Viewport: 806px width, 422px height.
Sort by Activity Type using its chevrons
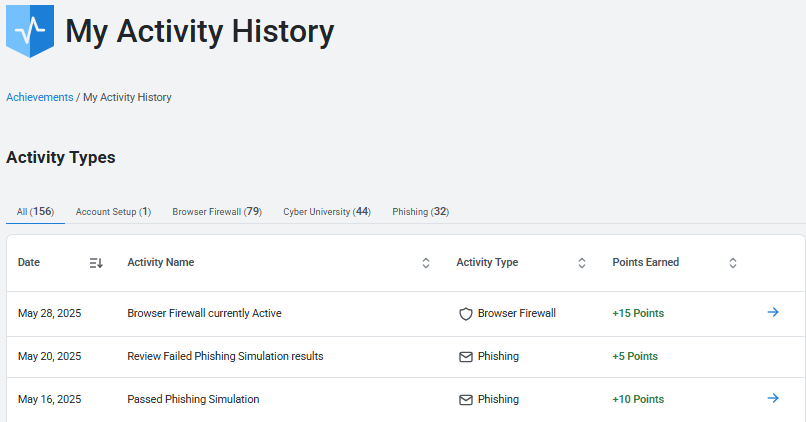(x=582, y=263)
